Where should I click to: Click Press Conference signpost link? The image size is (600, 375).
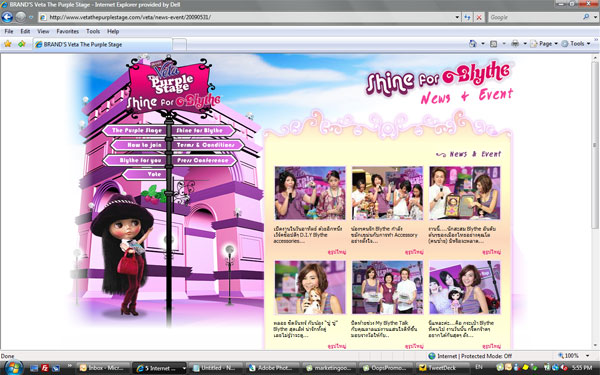click(204, 160)
